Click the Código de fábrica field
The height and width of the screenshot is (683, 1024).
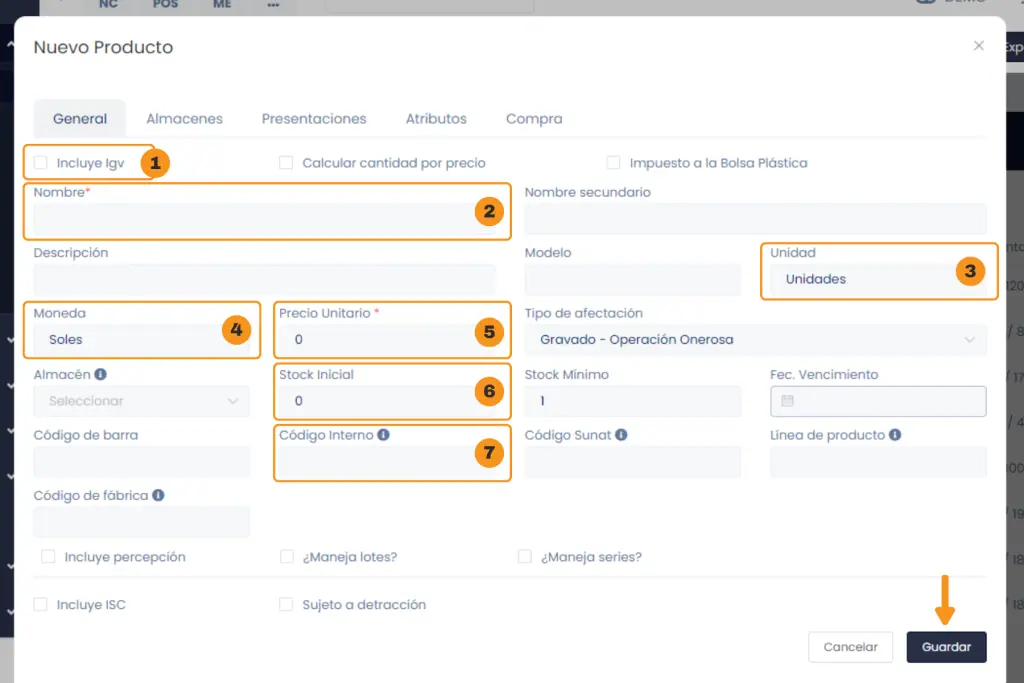coord(142,522)
